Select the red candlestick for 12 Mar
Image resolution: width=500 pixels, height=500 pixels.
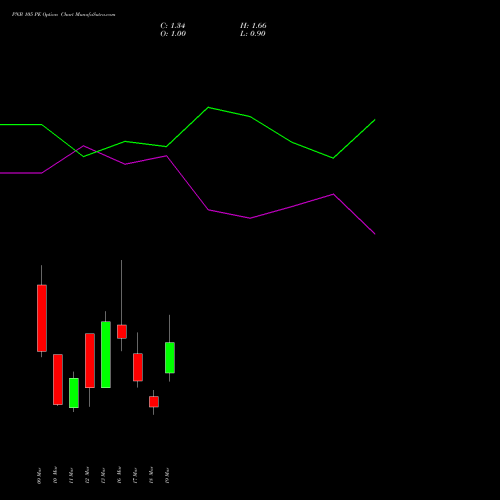coord(90,360)
